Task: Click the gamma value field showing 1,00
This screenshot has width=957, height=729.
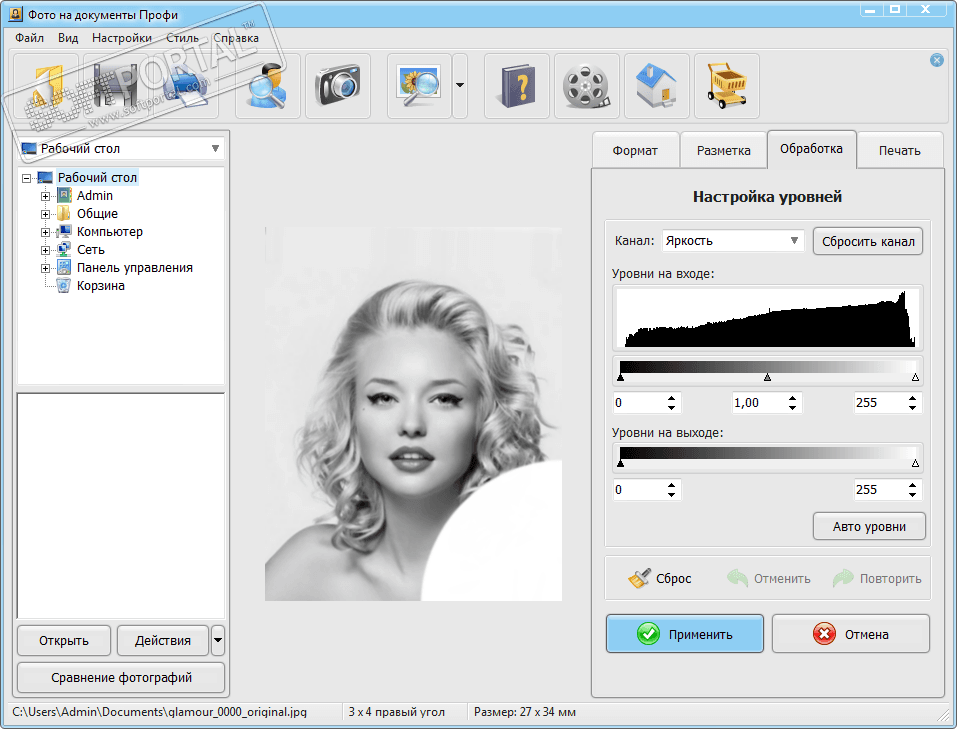Action: 758,403
